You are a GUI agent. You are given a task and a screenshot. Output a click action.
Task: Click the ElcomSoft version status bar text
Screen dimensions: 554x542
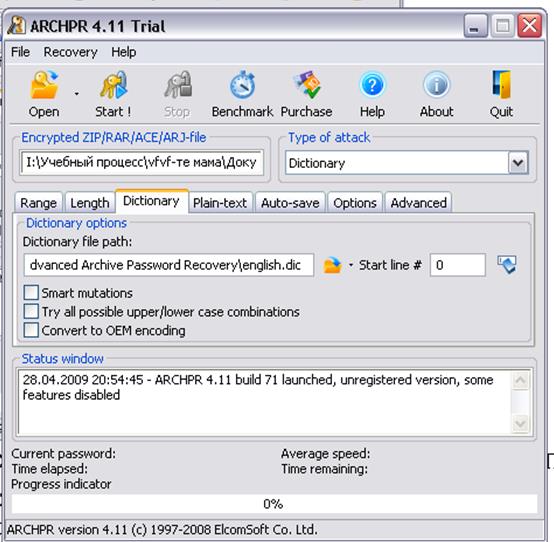click(x=162, y=530)
